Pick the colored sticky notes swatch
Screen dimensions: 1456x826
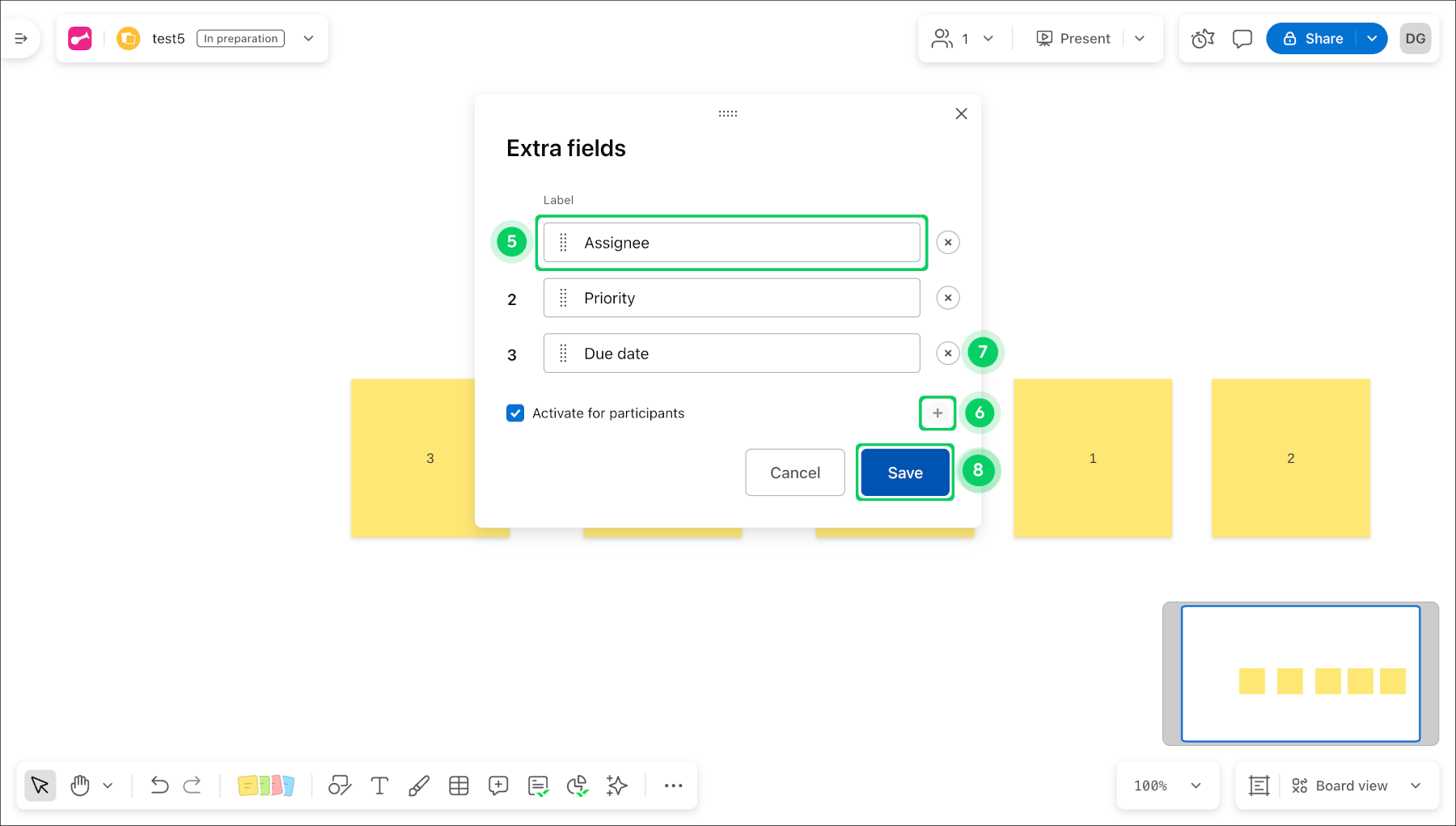coord(266,786)
